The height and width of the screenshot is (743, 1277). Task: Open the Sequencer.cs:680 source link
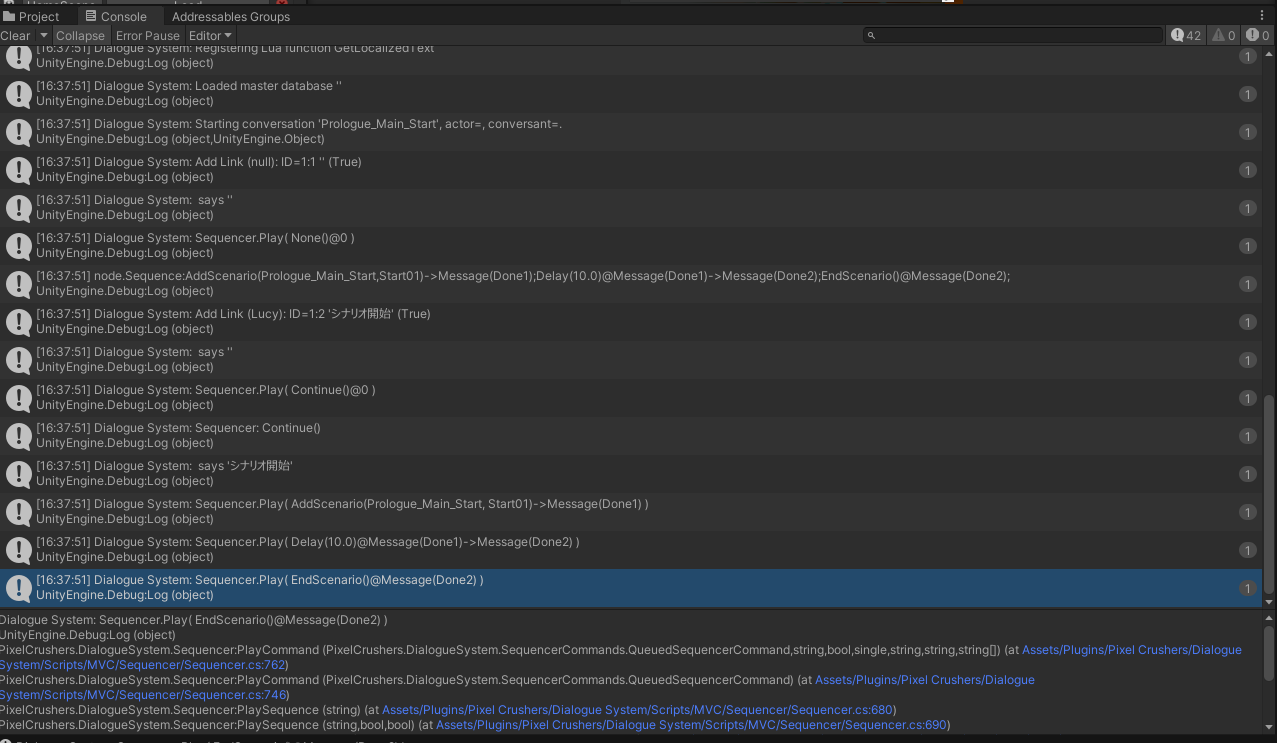pos(638,710)
